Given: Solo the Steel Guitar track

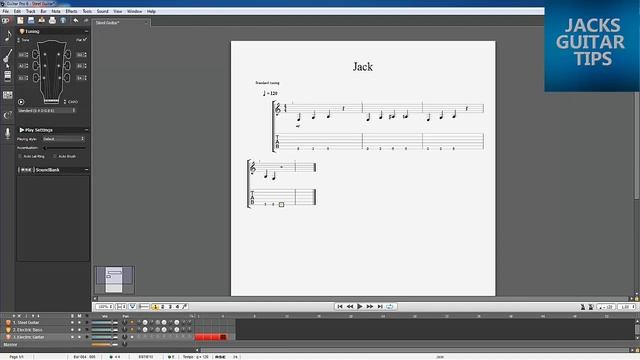Looking at the screenshot, I should [73, 322].
